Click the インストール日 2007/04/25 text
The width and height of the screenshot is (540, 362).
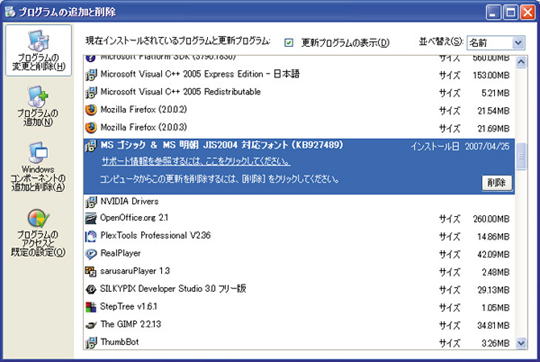coord(460,146)
